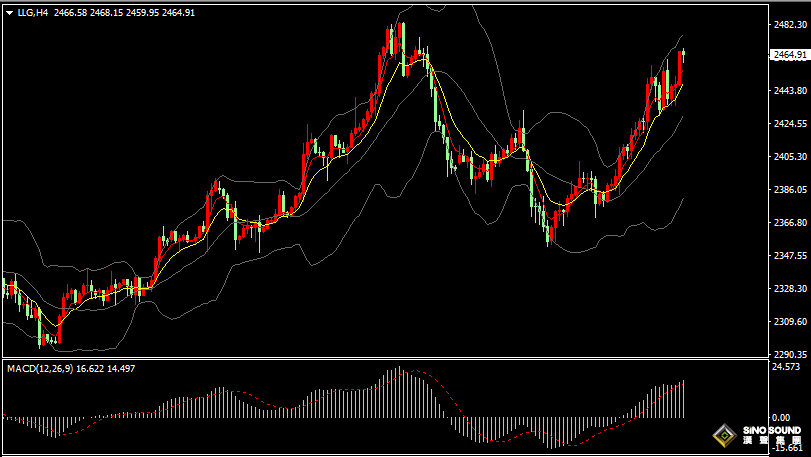Expand the dropdown arrow beside LLG,H4
The height and width of the screenshot is (457, 811).
point(9,13)
